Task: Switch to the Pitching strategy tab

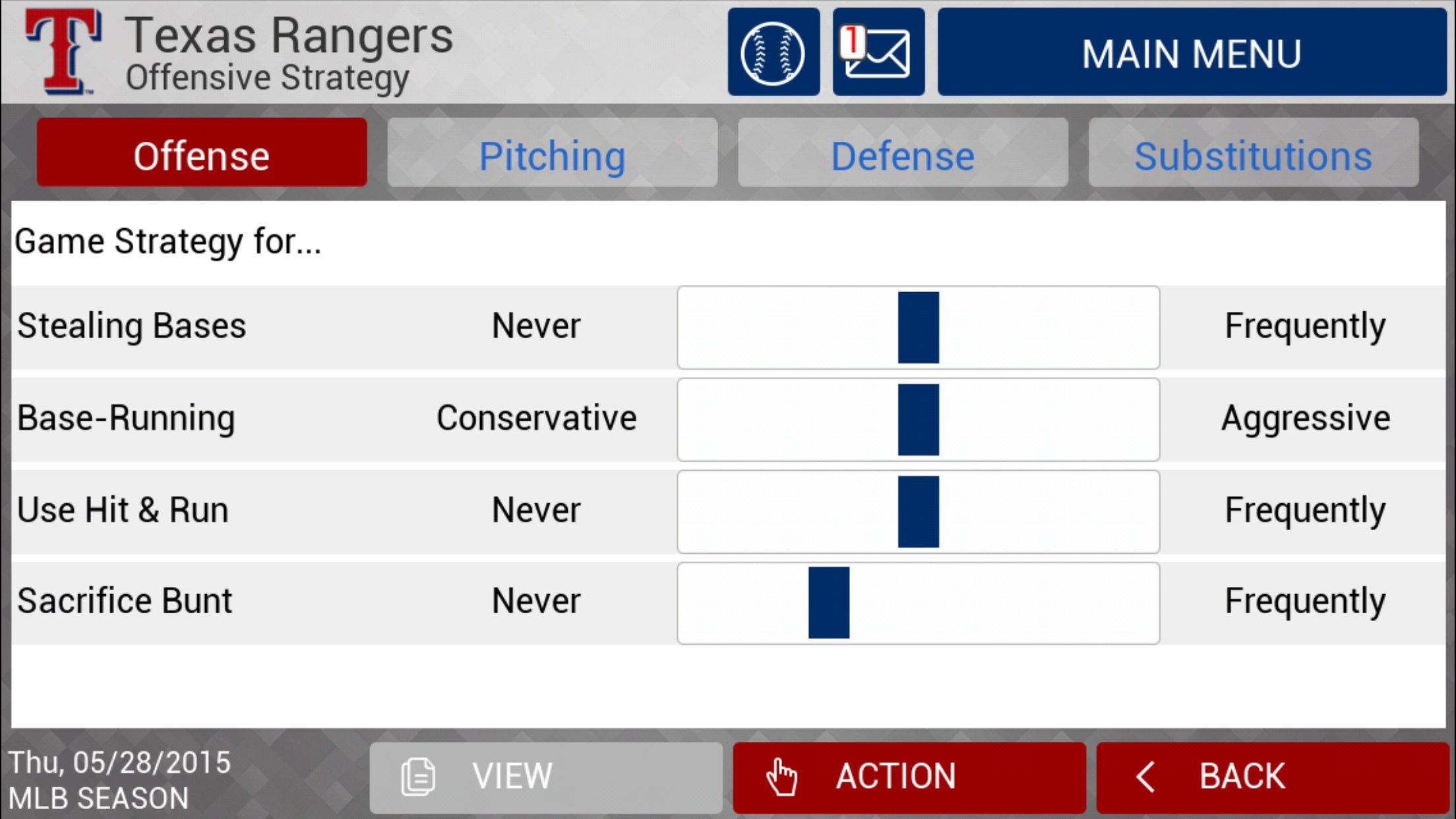Action: tap(552, 155)
